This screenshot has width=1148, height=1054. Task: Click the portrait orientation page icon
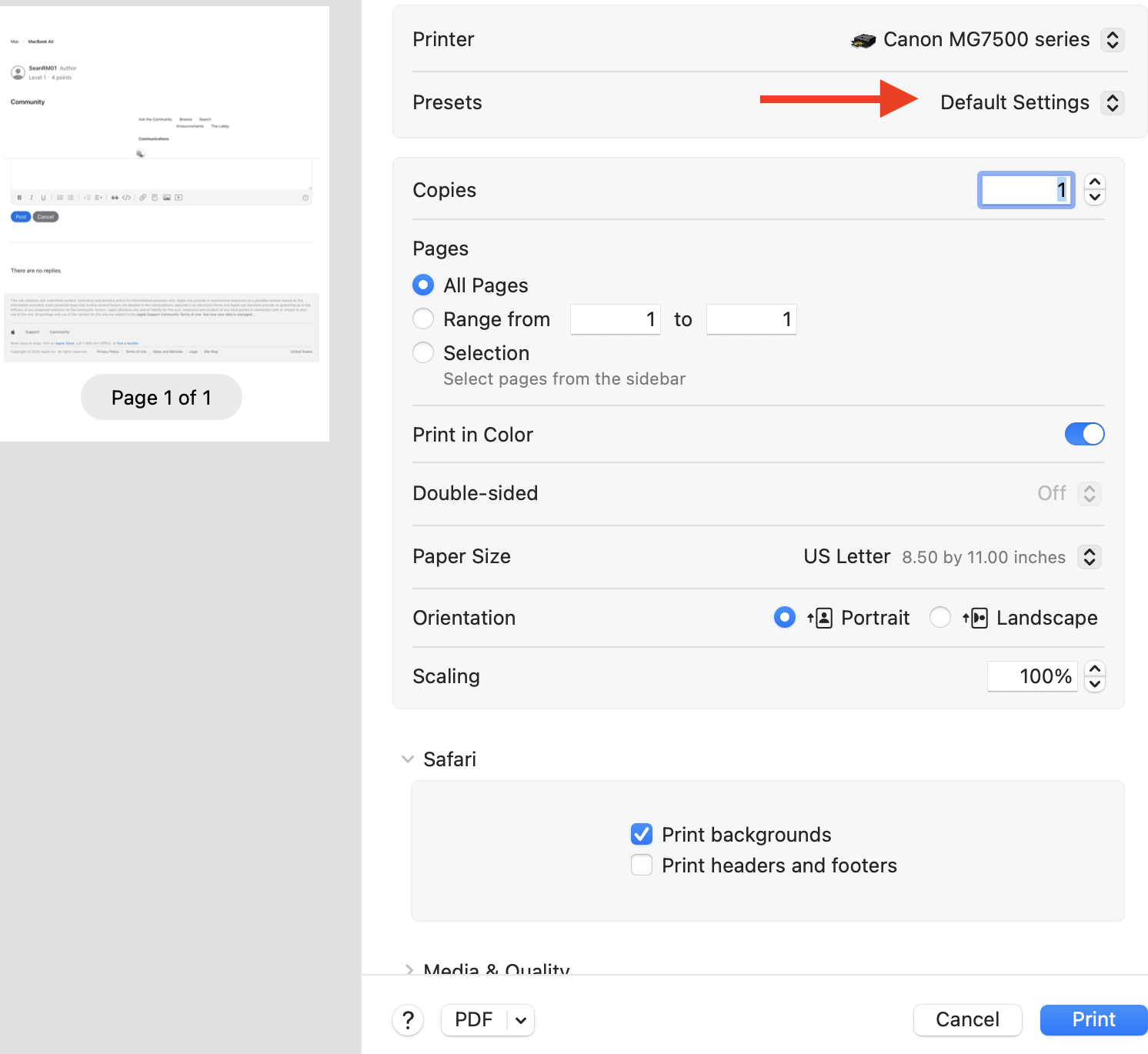(820, 618)
